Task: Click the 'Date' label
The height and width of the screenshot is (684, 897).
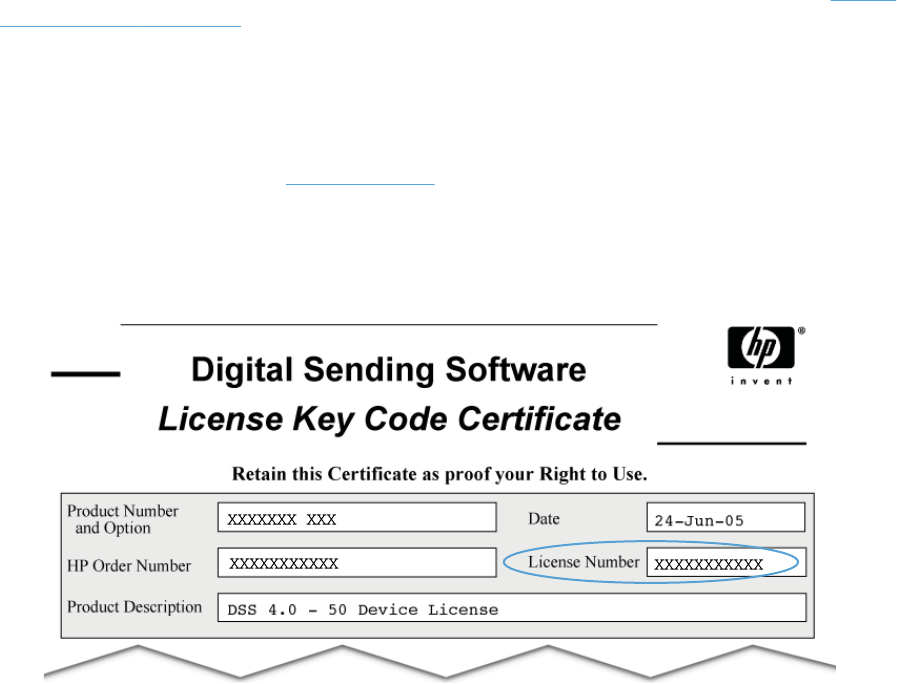Action: pyautogui.click(x=543, y=519)
